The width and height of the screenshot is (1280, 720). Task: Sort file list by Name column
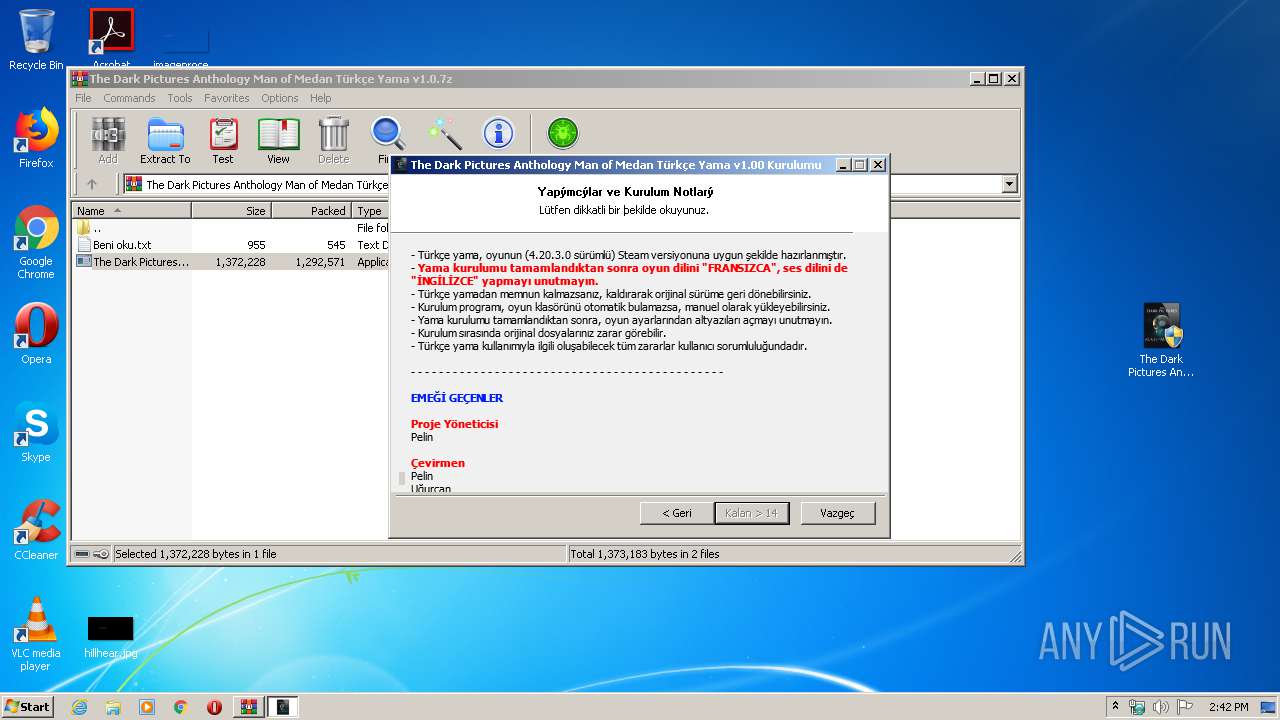pos(132,210)
